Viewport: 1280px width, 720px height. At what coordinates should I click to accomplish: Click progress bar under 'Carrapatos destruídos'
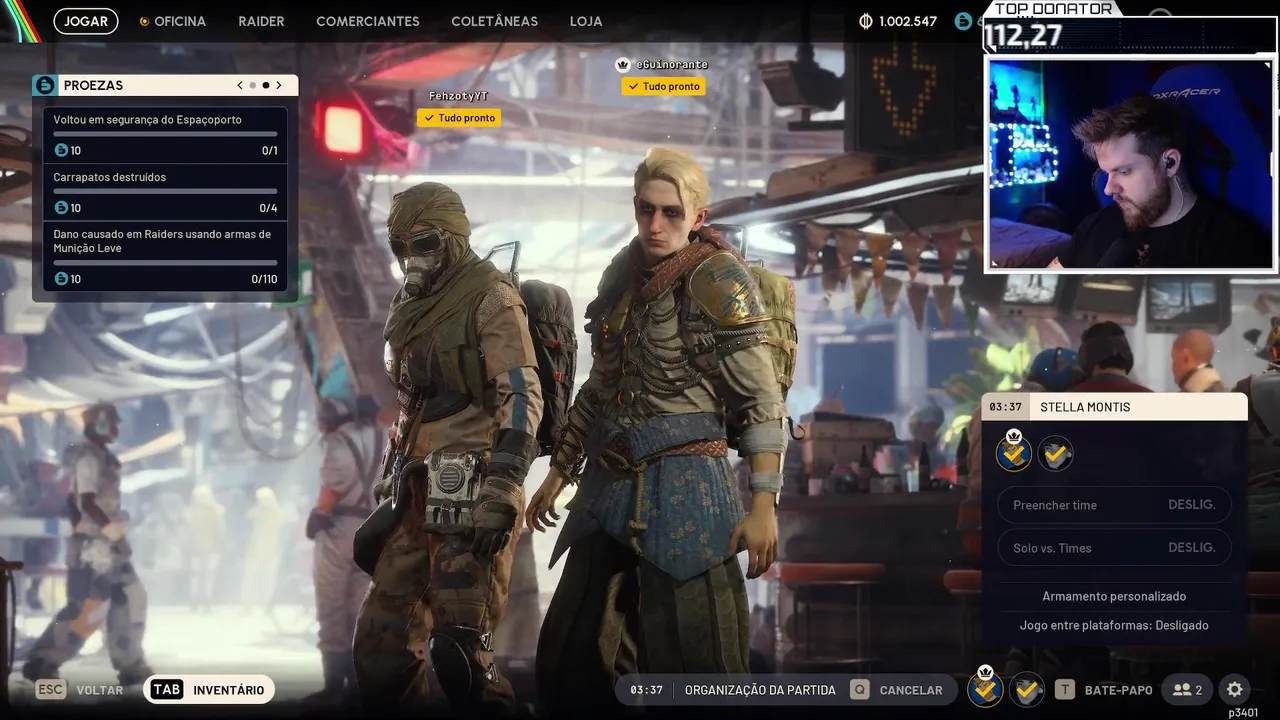(165, 191)
